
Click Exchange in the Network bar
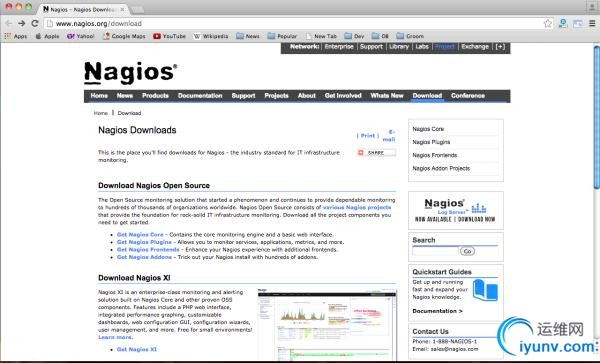(475, 47)
